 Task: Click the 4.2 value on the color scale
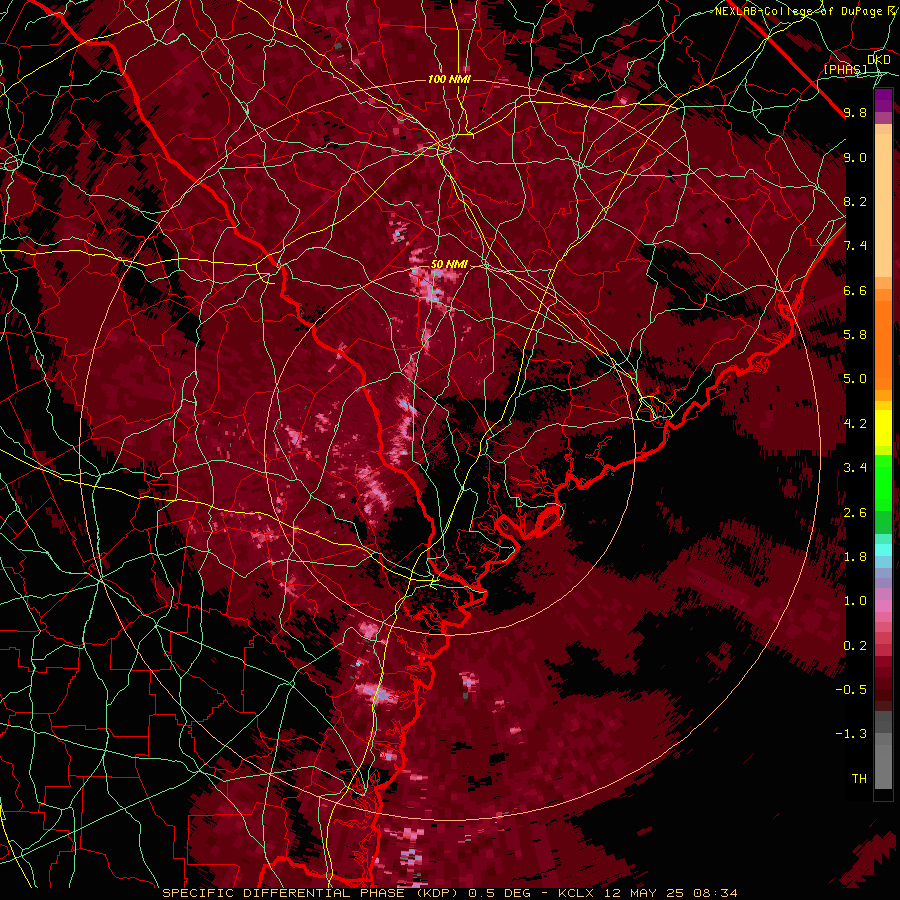[x=855, y=424]
